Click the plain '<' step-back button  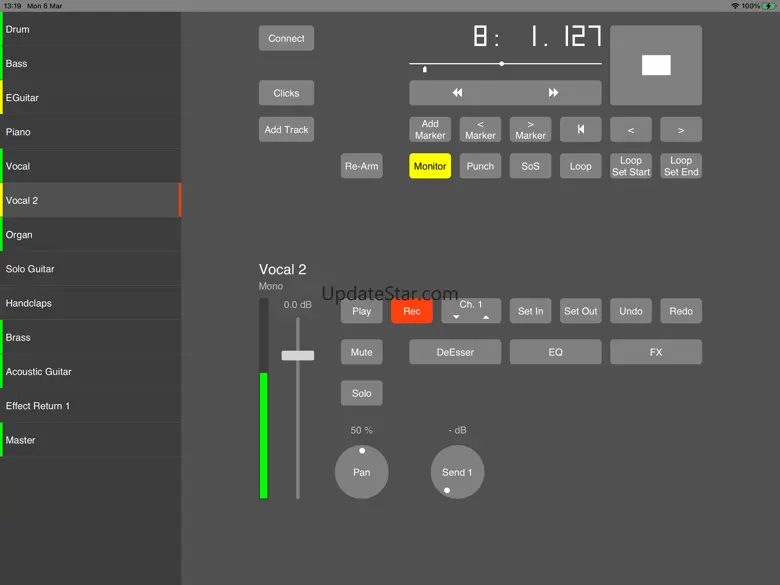point(631,129)
